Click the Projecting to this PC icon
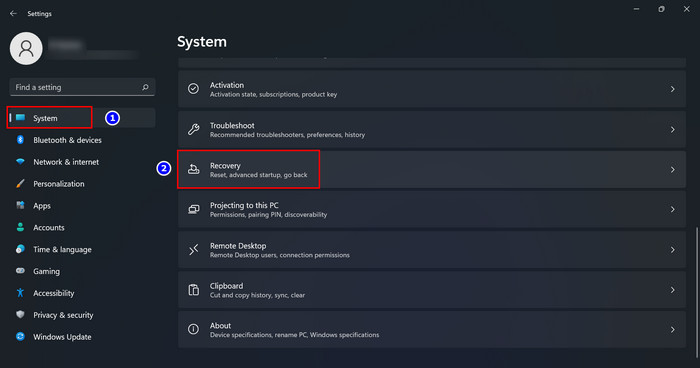 [193, 209]
